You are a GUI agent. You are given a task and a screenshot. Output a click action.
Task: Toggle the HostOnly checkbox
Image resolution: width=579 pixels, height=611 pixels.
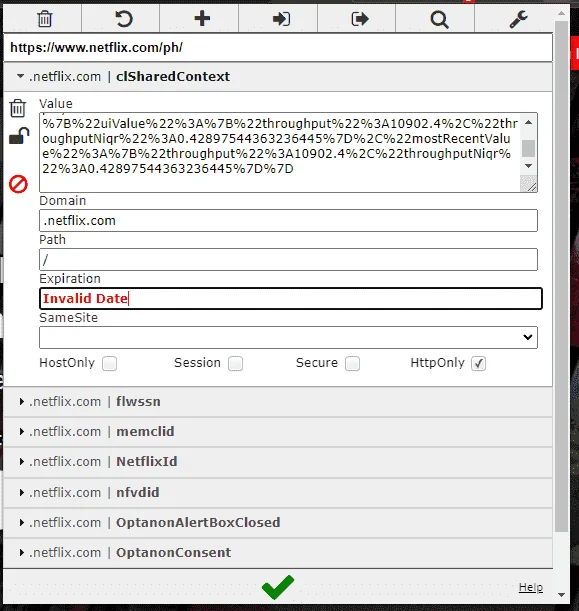coord(109,364)
